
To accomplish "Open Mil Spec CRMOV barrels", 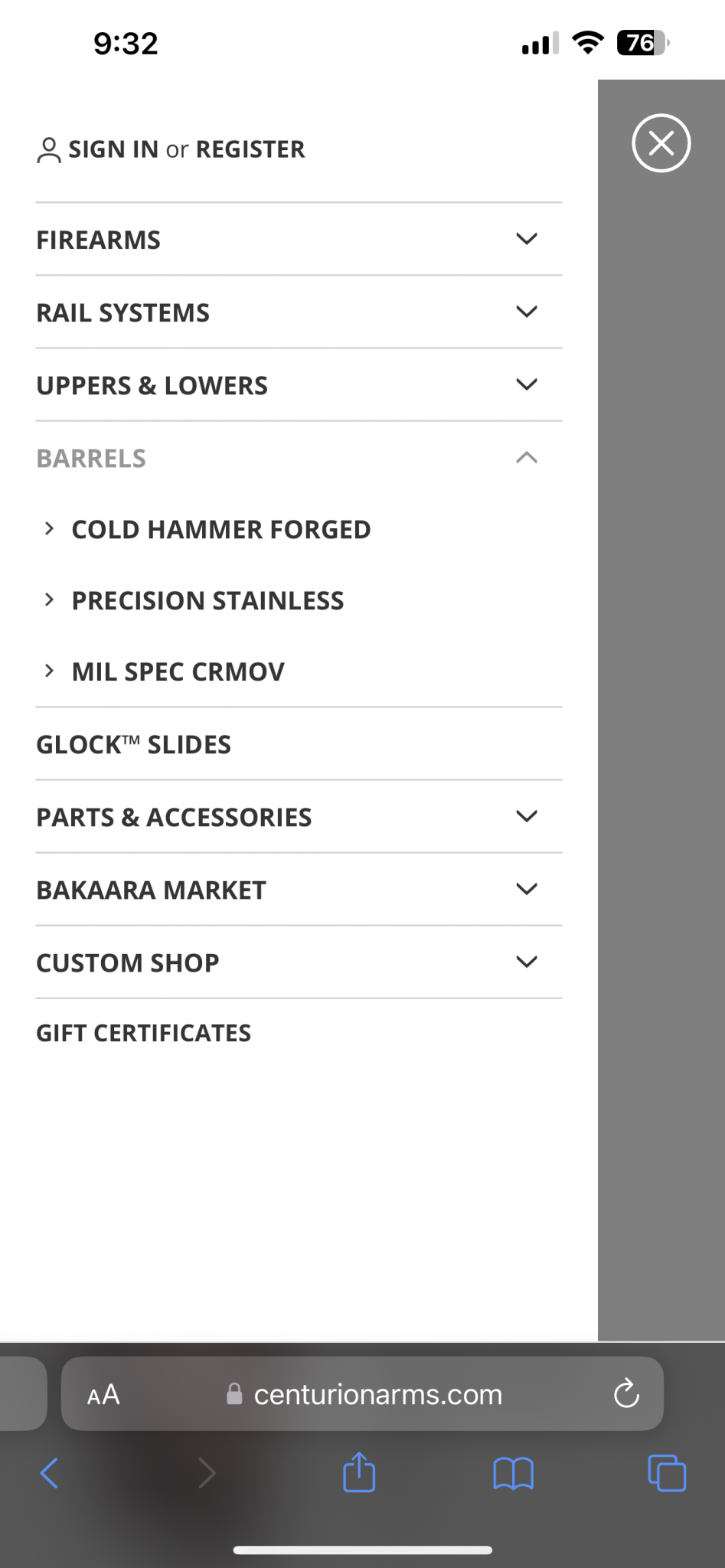I will pos(178,672).
